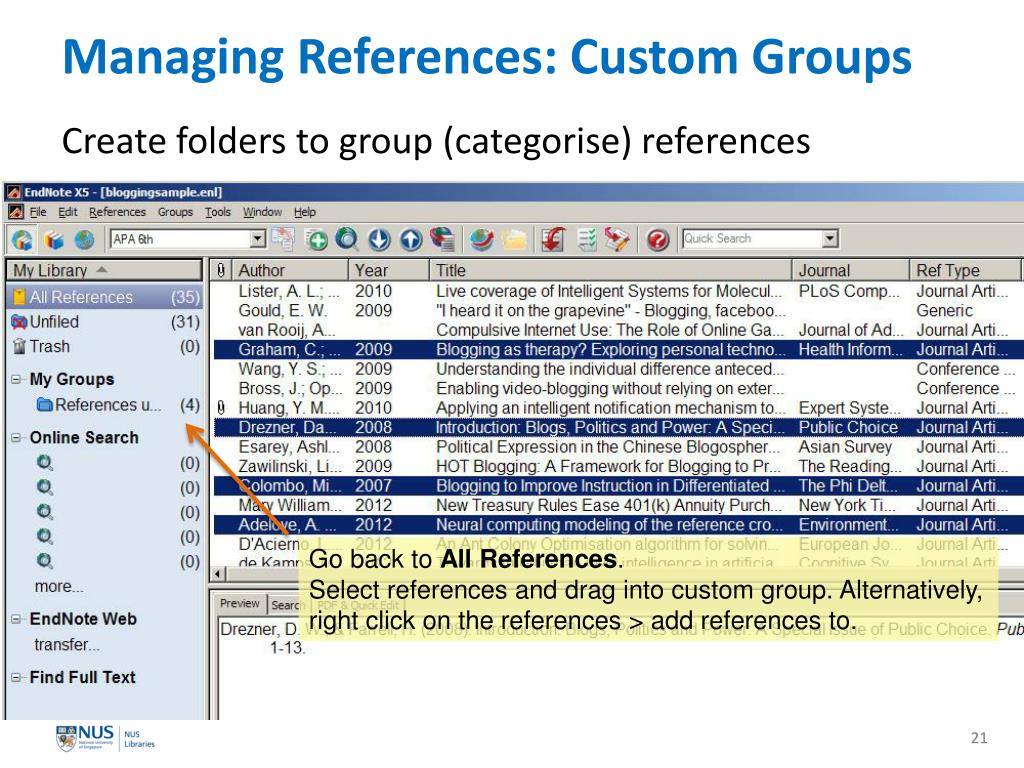1024x768 pixels.
Task: Click the red Help question mark icon
Action: click(x=657, y=240)
